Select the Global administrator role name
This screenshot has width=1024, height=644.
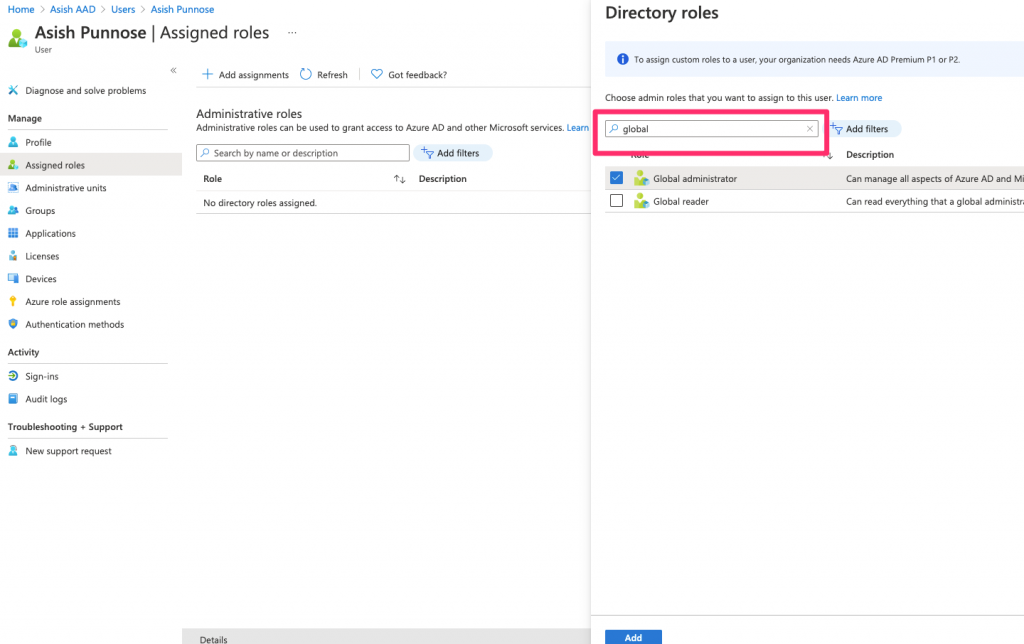[x=695, y=179]
